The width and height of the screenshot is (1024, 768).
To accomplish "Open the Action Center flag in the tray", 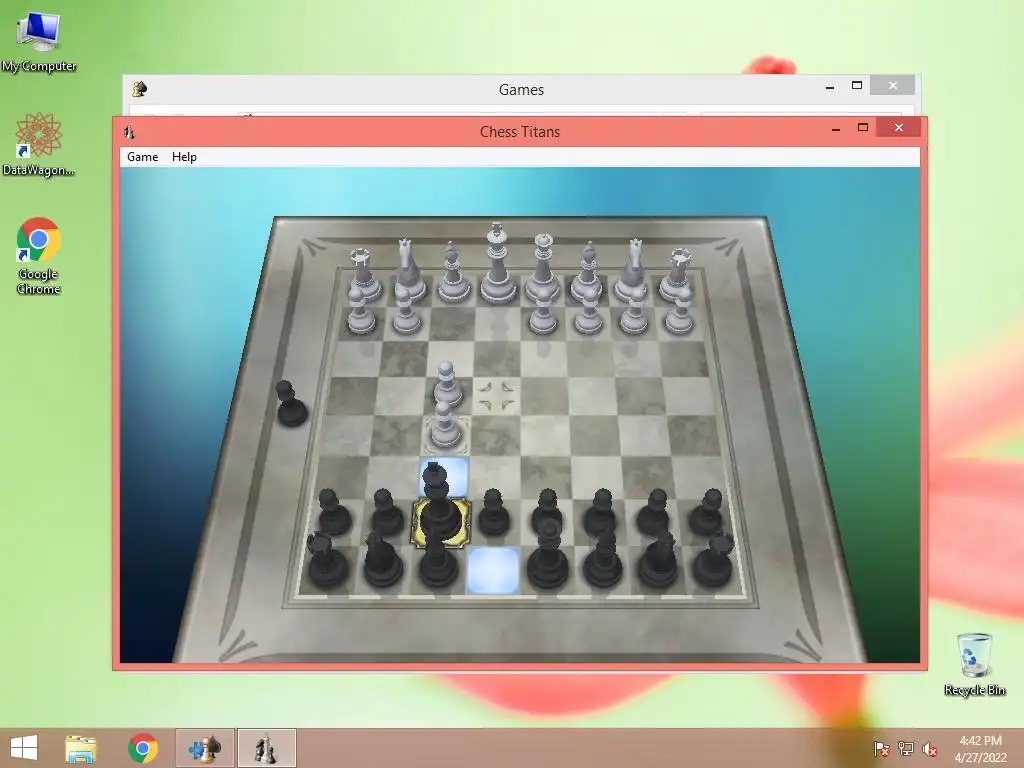I will coord(881,749).
